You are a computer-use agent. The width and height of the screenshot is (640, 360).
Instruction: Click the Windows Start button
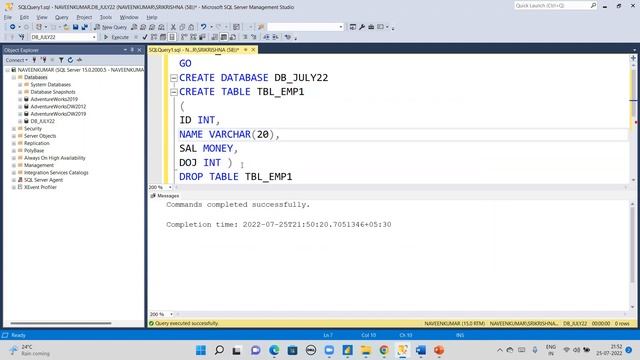(x=201, y=350)
